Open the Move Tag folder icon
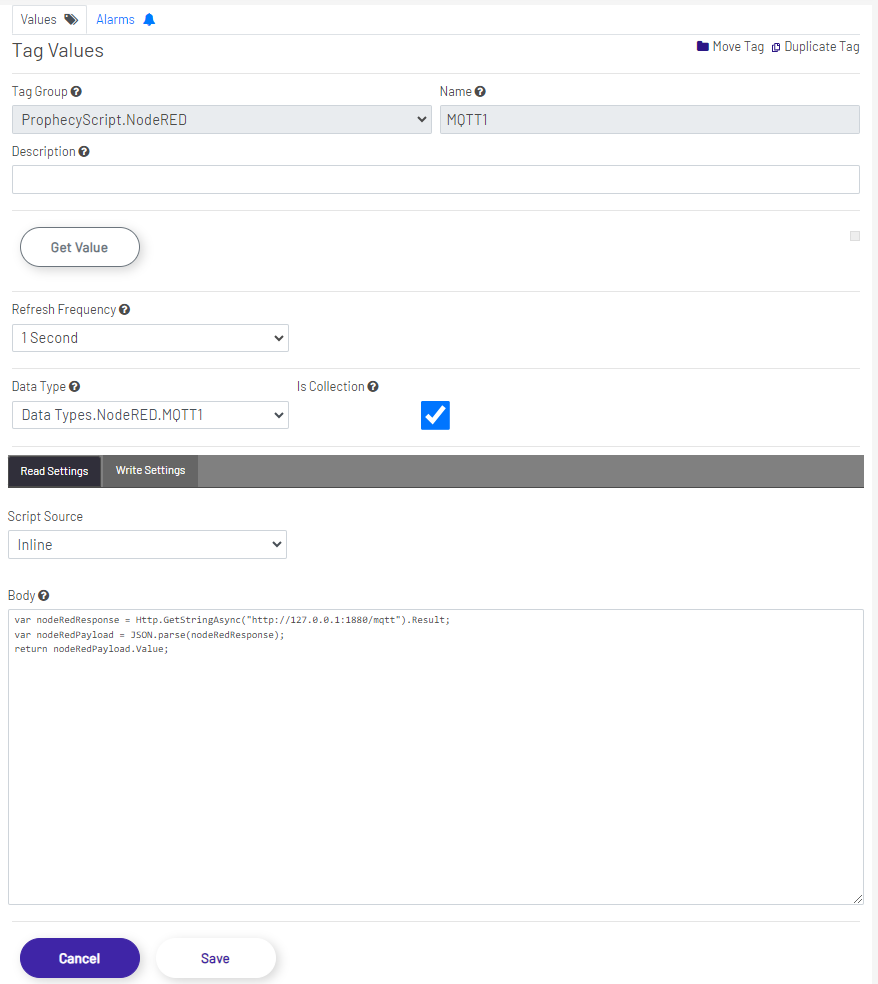 click(703, 46)
